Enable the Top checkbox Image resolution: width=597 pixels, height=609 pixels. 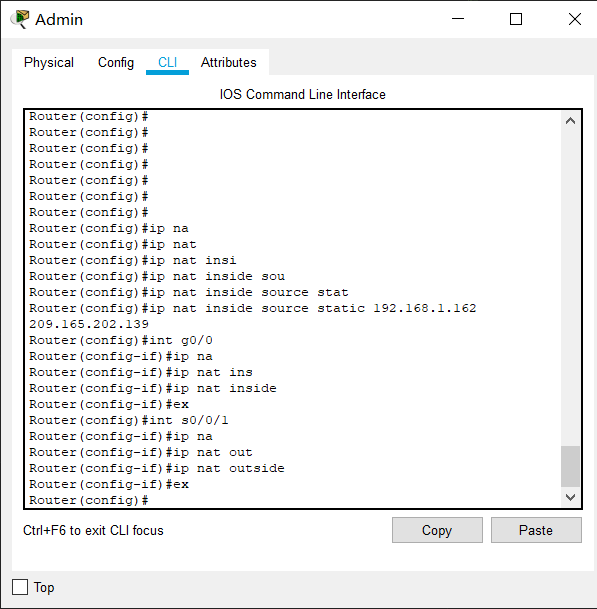pyautogui.click(x=20, y=587)
